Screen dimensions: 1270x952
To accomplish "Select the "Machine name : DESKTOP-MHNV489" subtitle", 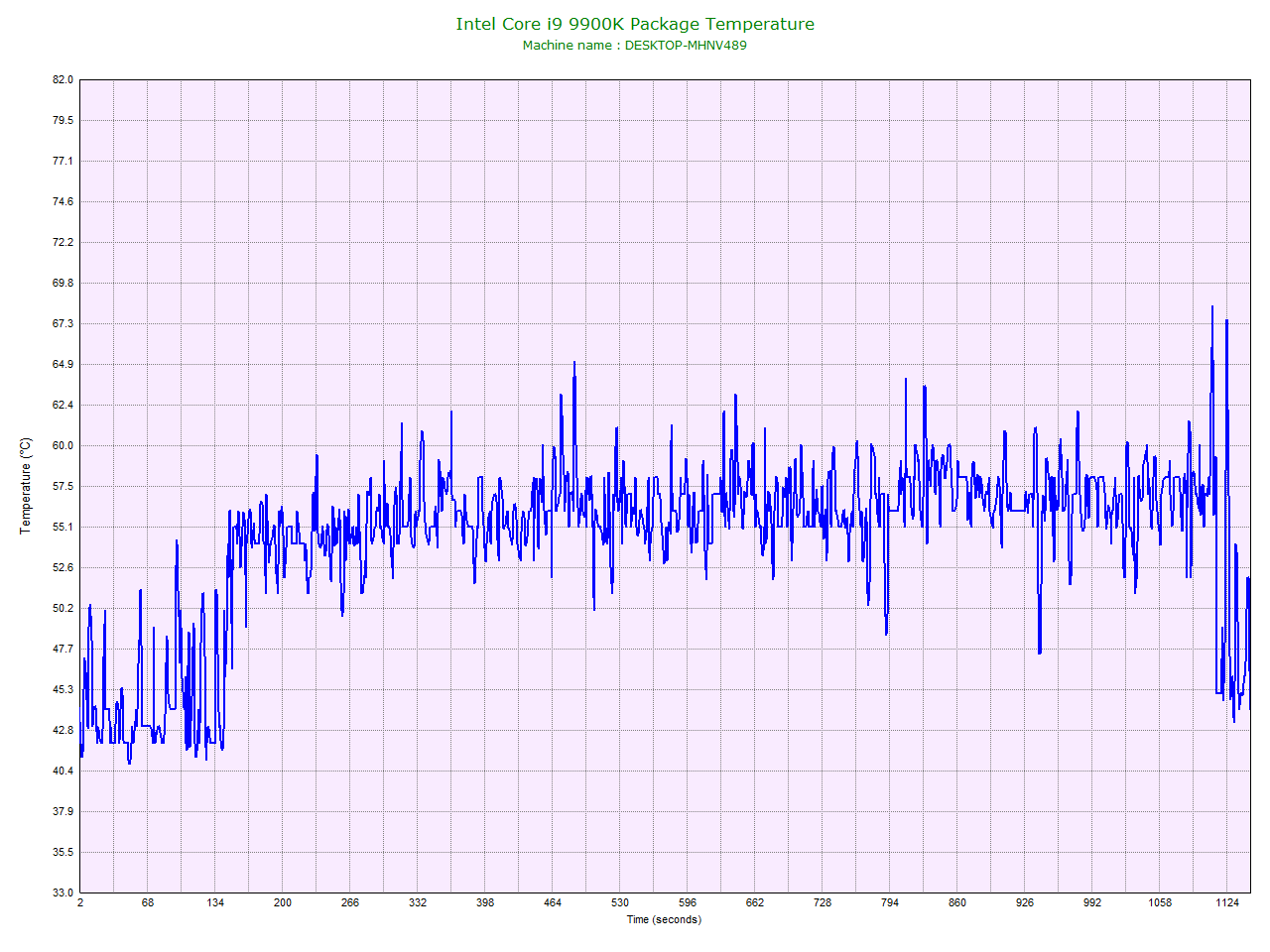I will (x=635, y=45).
